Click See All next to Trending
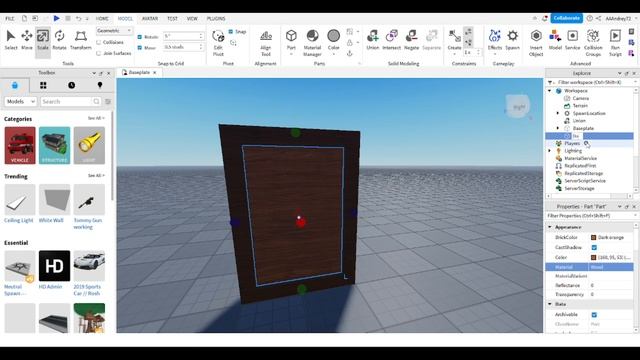The width and height of the screenshot is (640, 360). coord(96,176)
